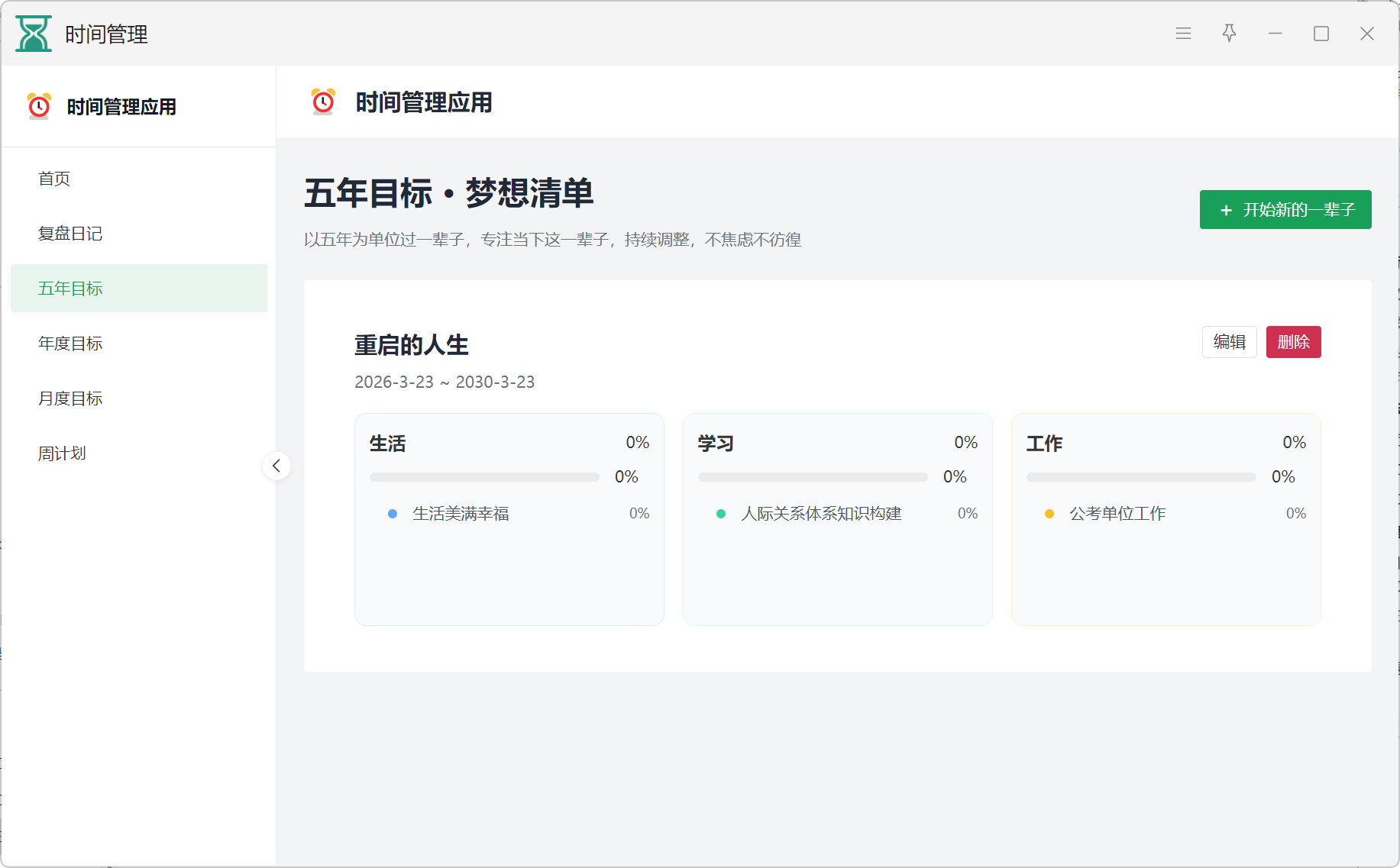
Task: Pin the window with the pin icon
Action: click(x=1229, y=34)
